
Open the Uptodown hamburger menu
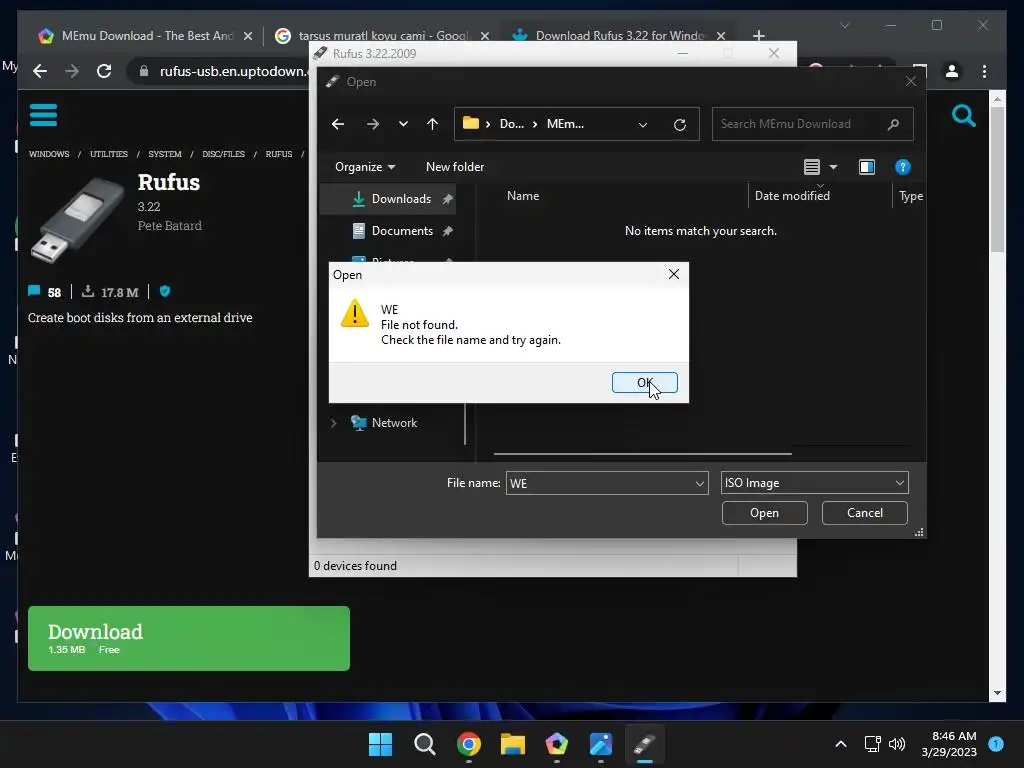click(43, 115)
